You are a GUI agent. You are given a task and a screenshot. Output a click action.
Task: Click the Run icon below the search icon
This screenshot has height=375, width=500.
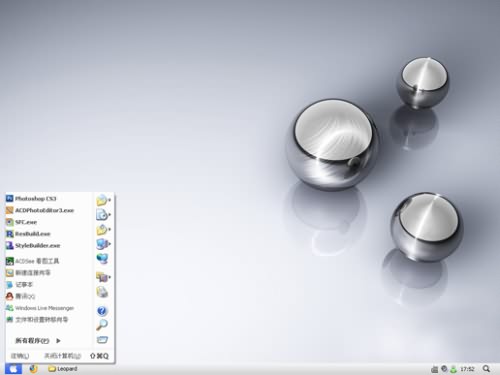[102, 340]
